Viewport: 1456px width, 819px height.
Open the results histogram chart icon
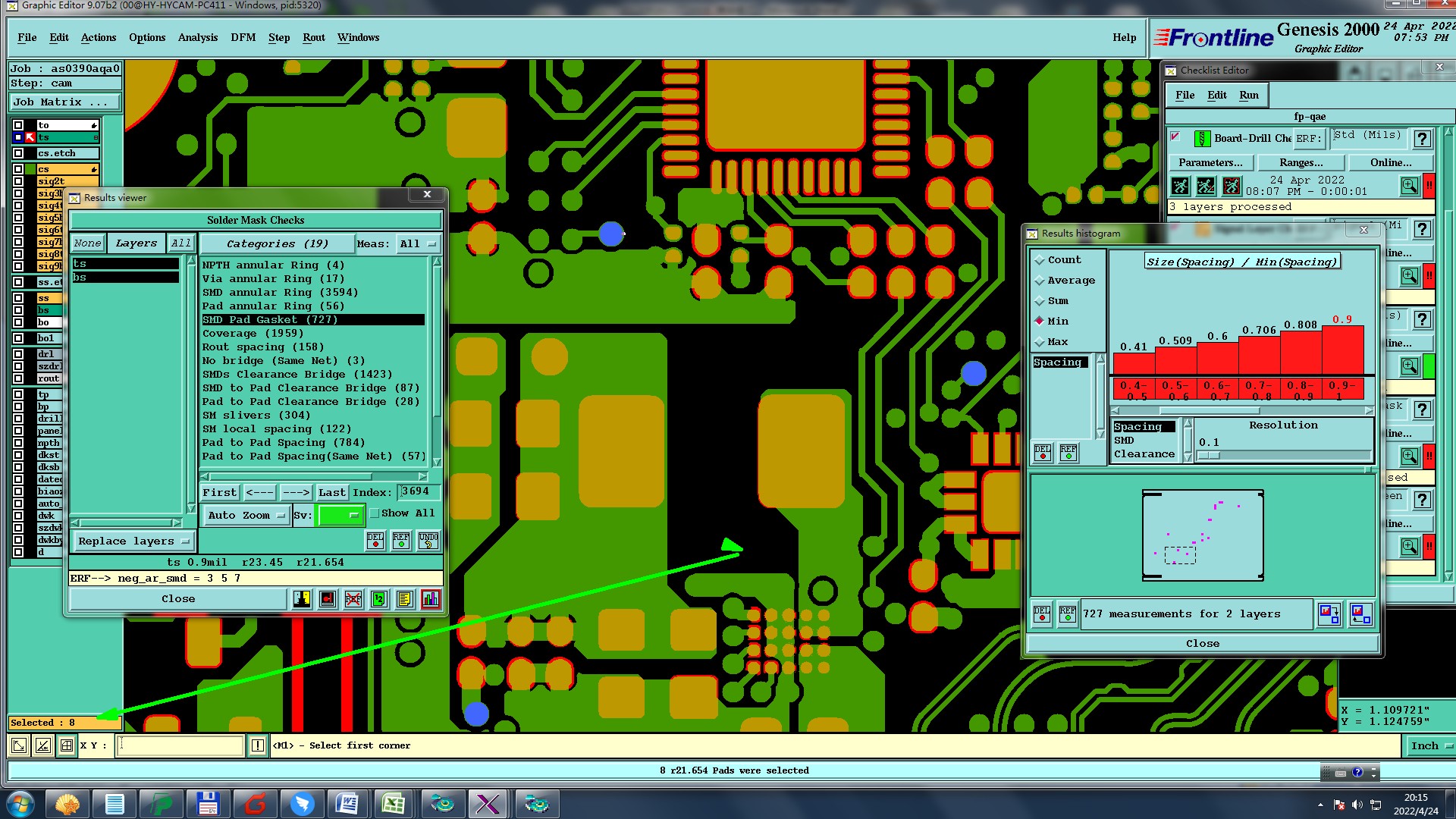pyautogui.click(x=430, y=599)
